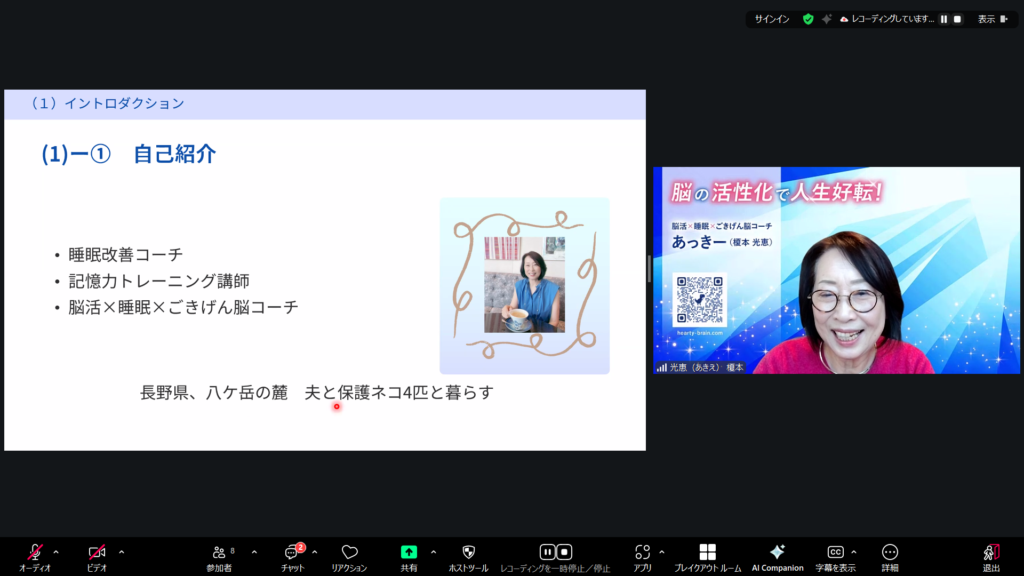Click the green encryption shield icon
The image size is (1024, 576).
point(808,19)
